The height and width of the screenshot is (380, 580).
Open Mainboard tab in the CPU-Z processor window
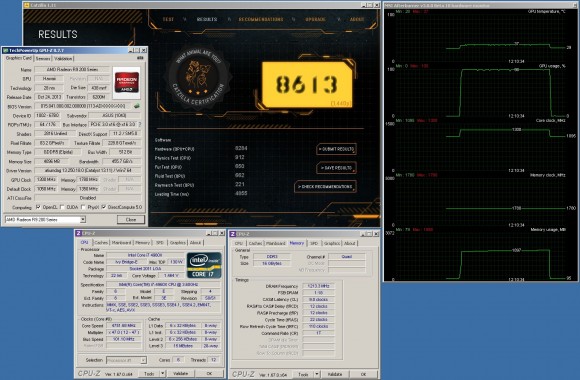tap(121, 243)
